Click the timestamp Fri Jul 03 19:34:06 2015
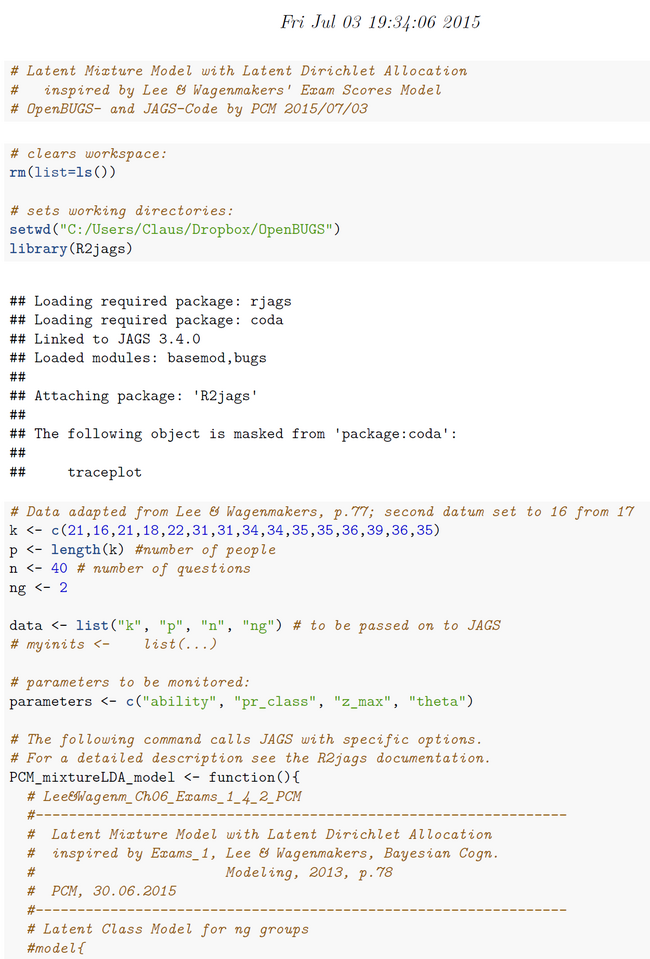 pyautogui.click(x=380, y=22)
